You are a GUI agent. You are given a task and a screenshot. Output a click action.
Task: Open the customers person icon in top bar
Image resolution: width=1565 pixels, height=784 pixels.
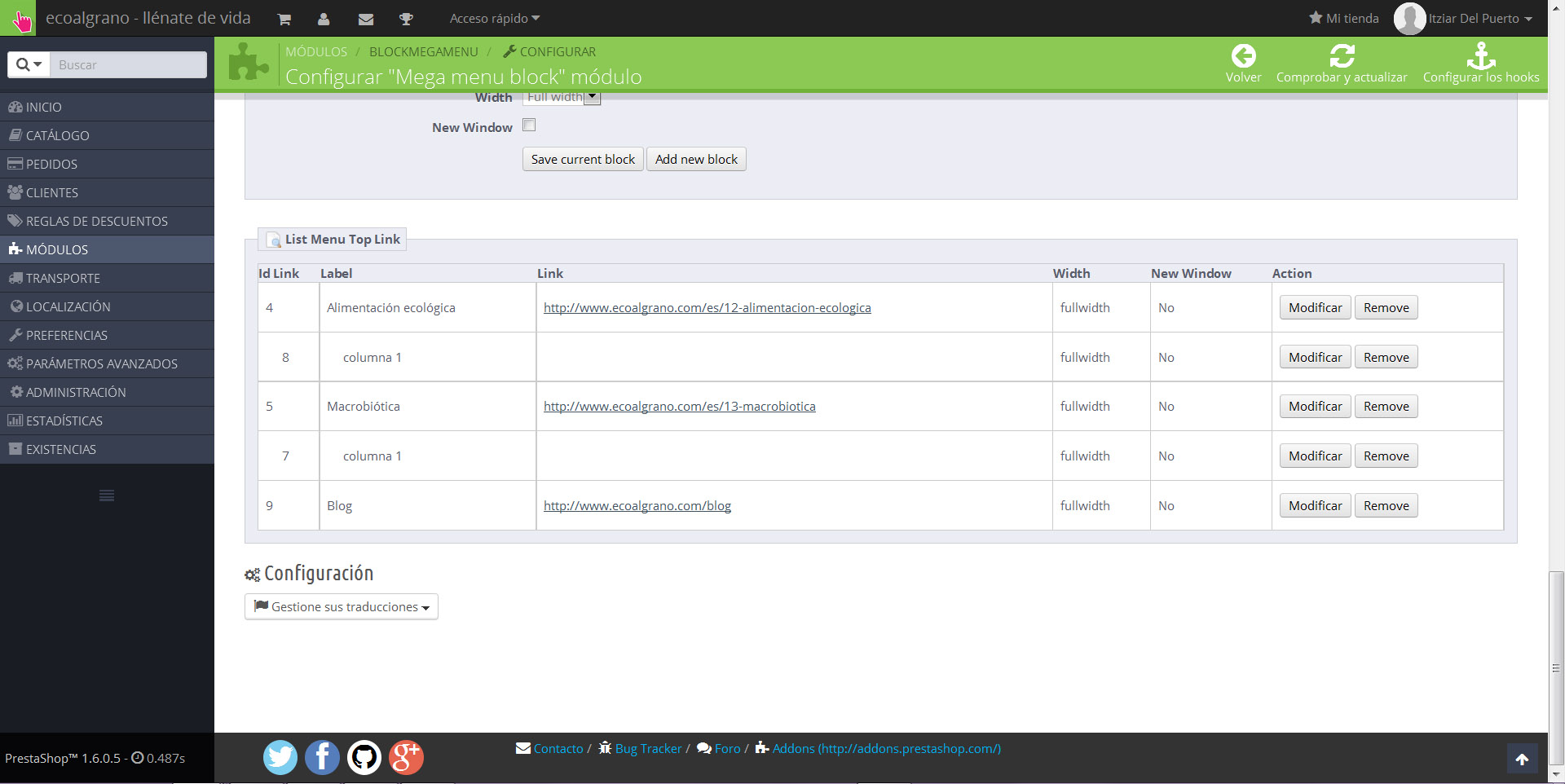(324, 19)
